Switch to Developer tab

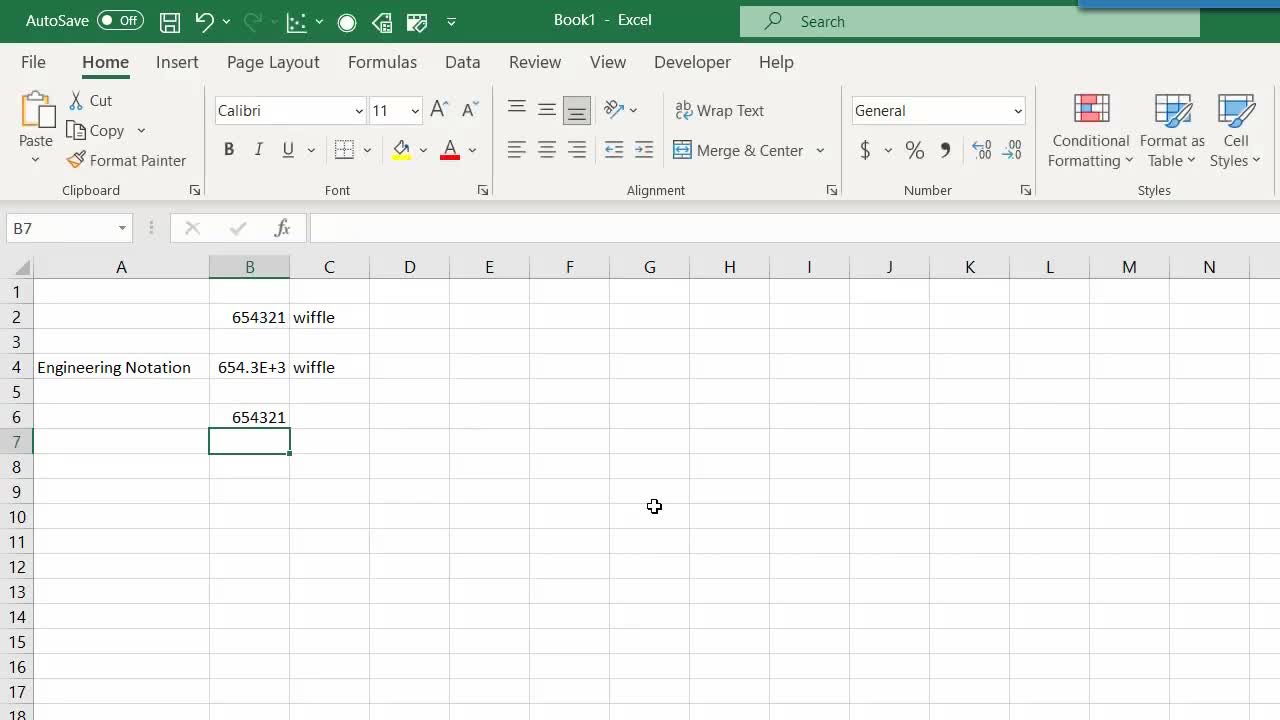pyautogui.click(x=692, y=62)
